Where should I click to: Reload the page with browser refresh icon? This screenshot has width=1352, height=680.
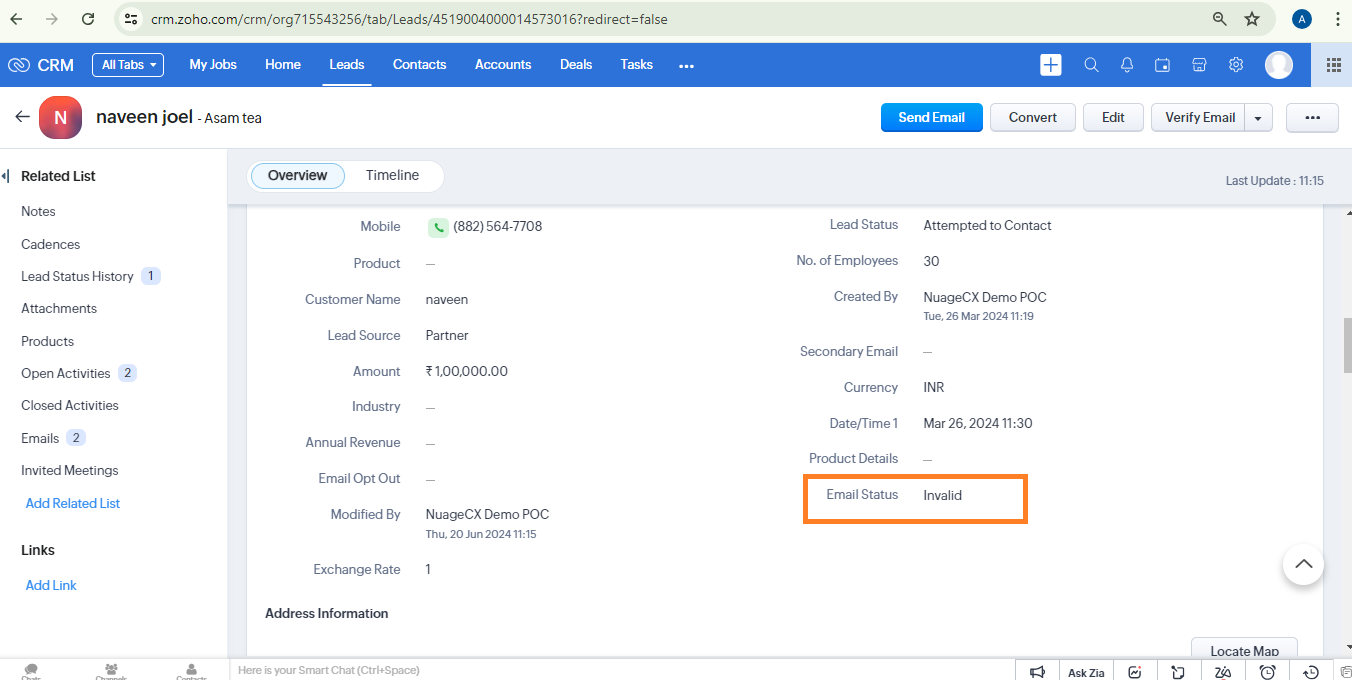coord(88,19)
